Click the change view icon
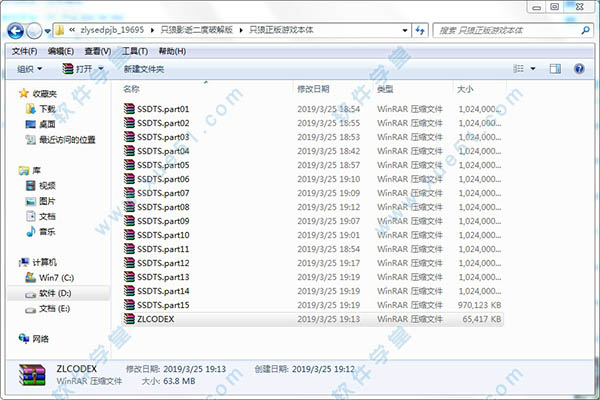The image size is (600, 400). coord(518,69)
